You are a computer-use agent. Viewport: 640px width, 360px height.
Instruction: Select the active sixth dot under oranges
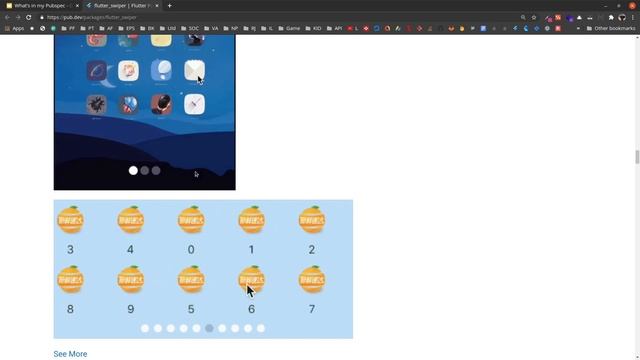(x=209, y=328)
